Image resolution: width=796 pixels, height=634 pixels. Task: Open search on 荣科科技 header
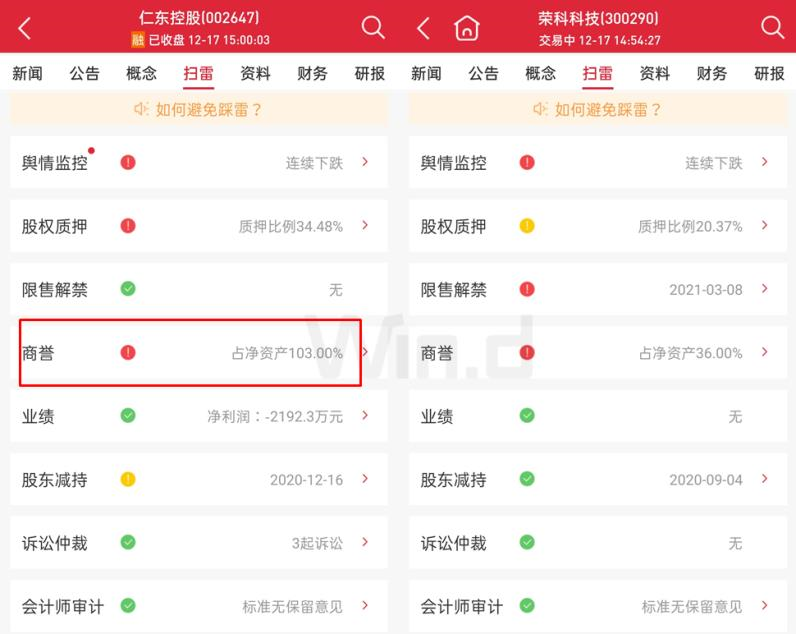pyautogui.click(x=772, y=27)
